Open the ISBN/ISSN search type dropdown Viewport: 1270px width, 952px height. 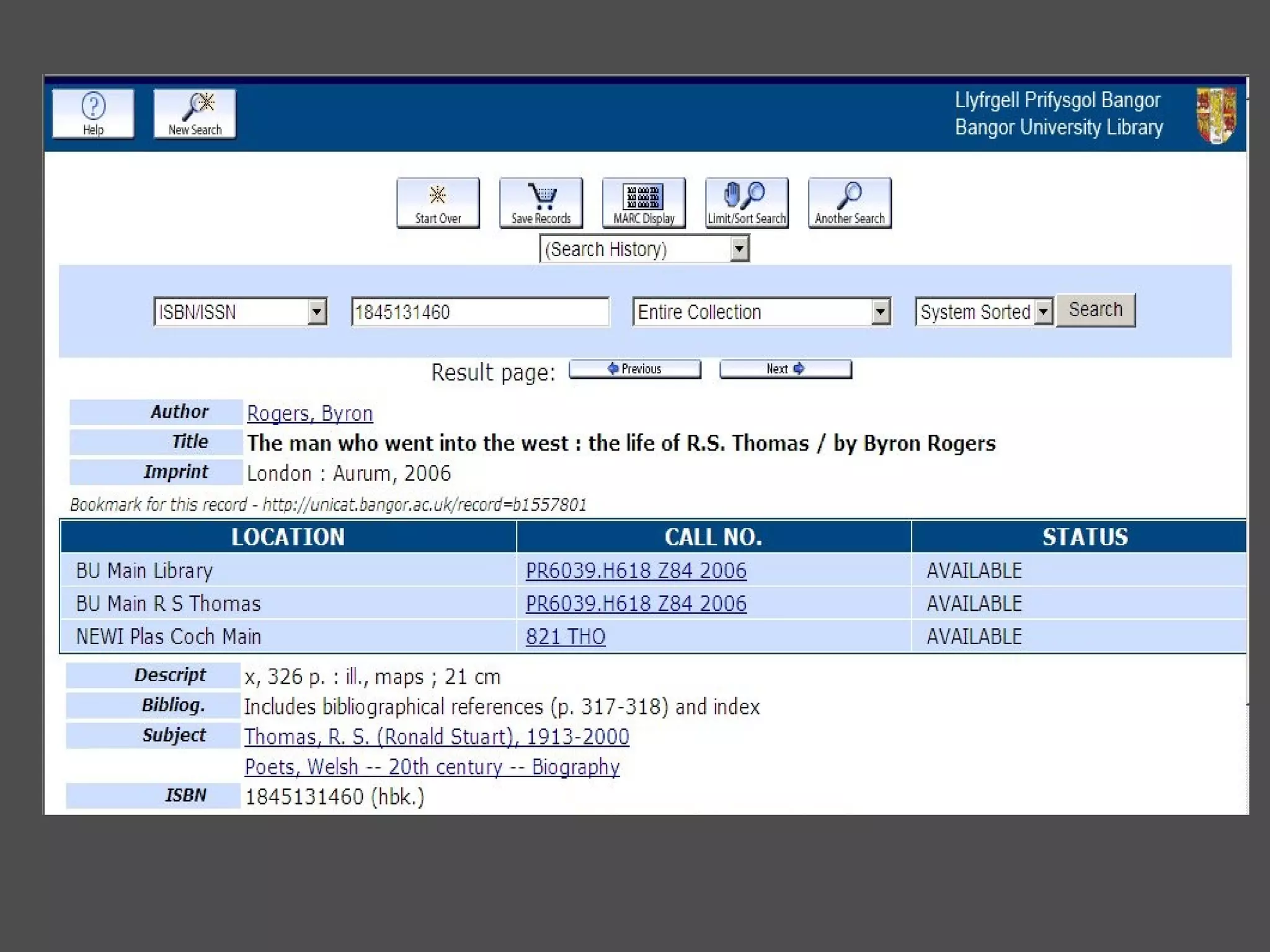(x=317, y=312)
